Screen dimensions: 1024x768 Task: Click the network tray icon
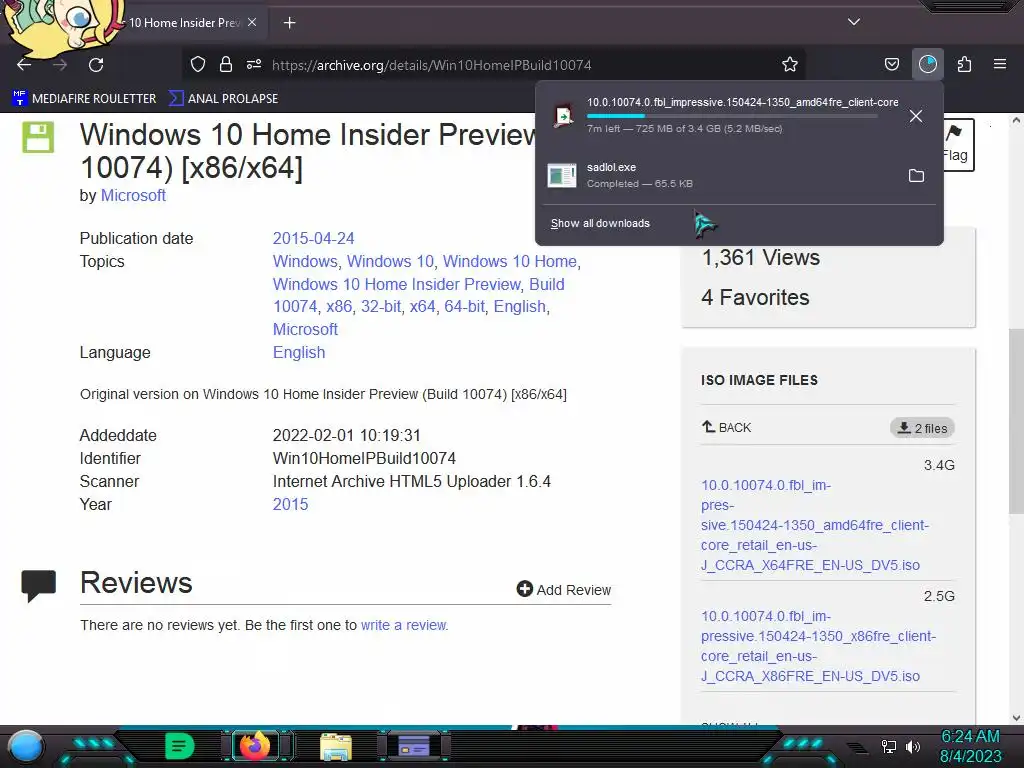tap(889, 746)
